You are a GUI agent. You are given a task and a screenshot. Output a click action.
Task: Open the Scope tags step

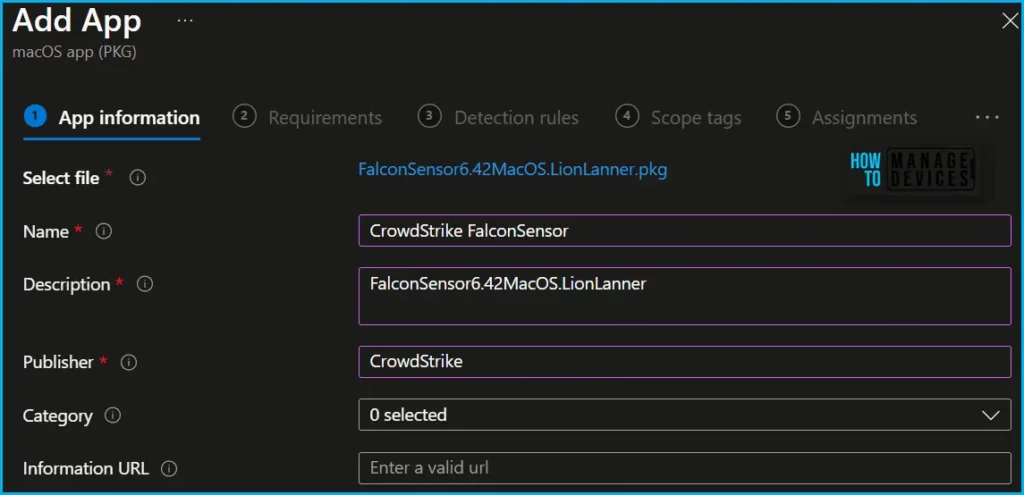click(x=679, y=118)
